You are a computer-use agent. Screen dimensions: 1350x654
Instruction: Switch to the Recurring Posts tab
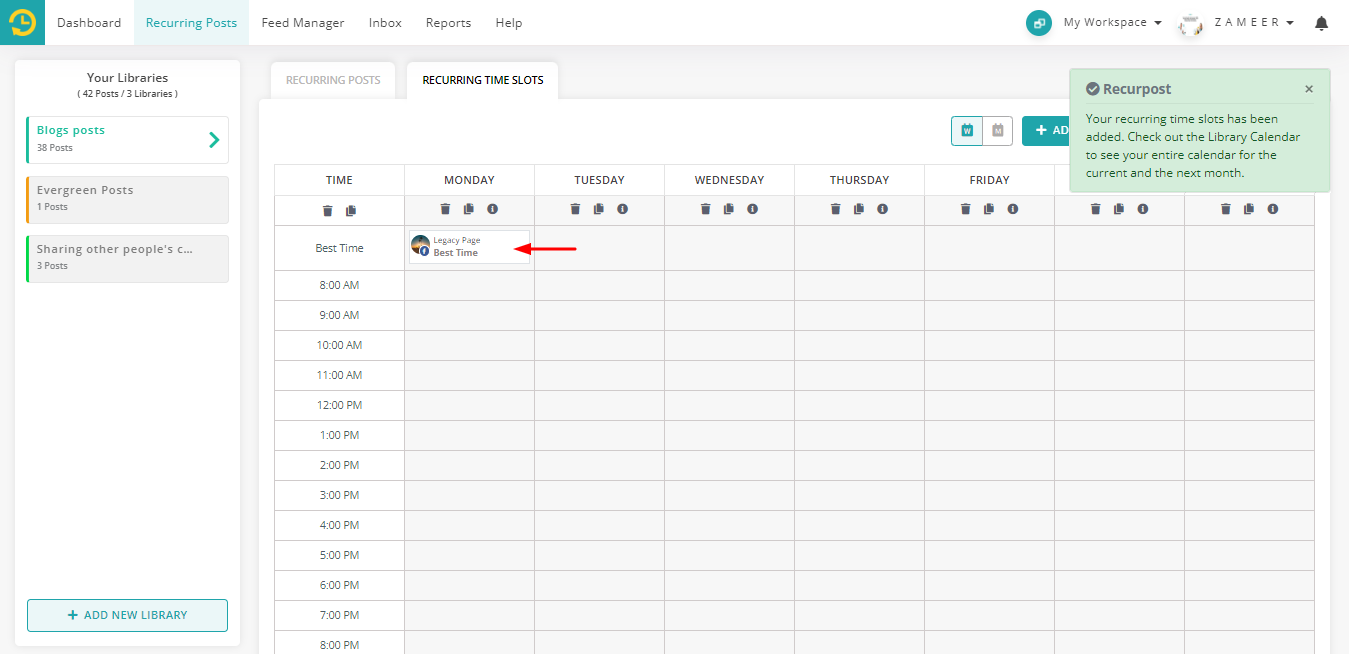[333, 80]
